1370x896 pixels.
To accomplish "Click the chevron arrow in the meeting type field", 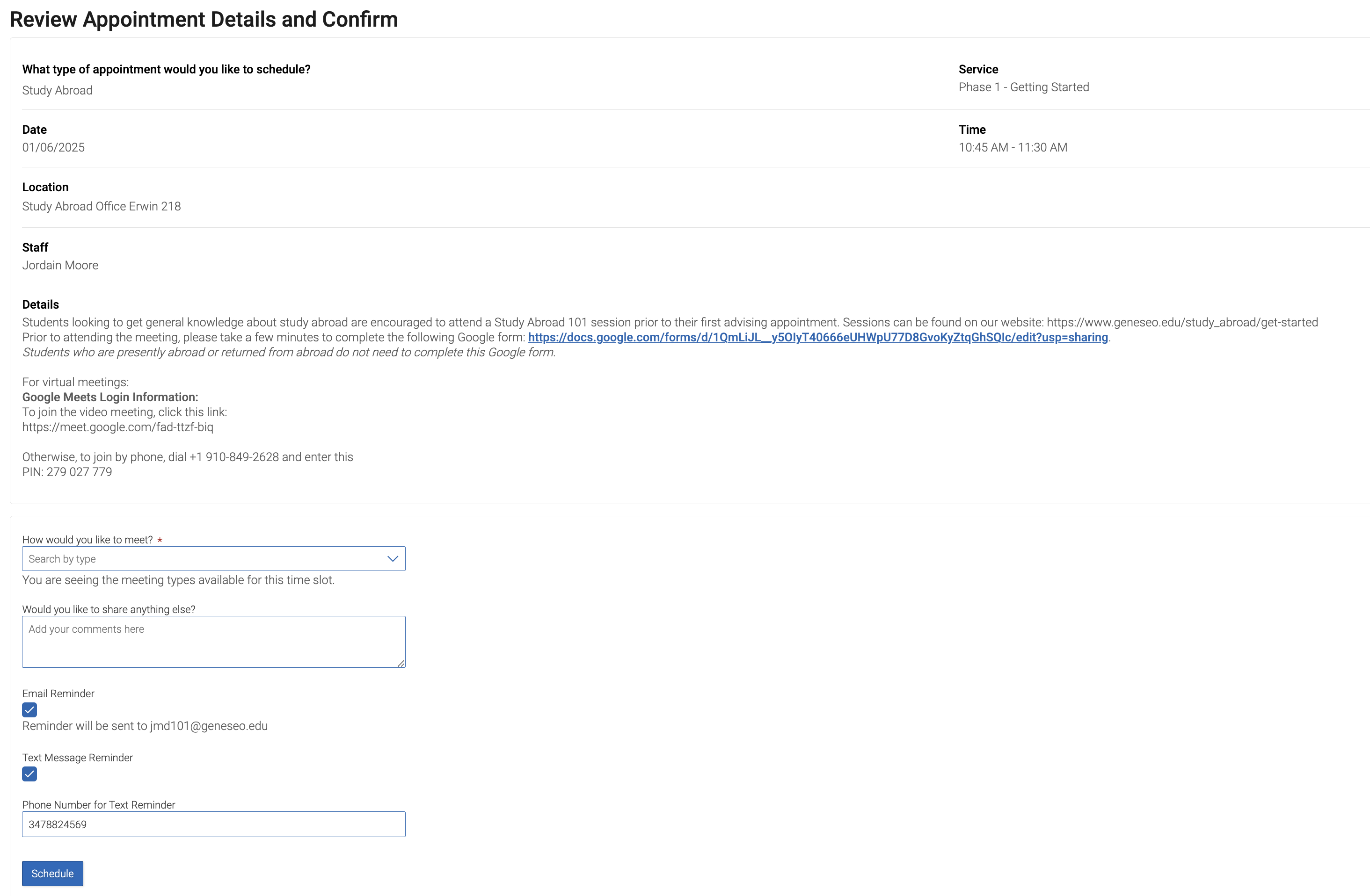I will pos(393,559).
